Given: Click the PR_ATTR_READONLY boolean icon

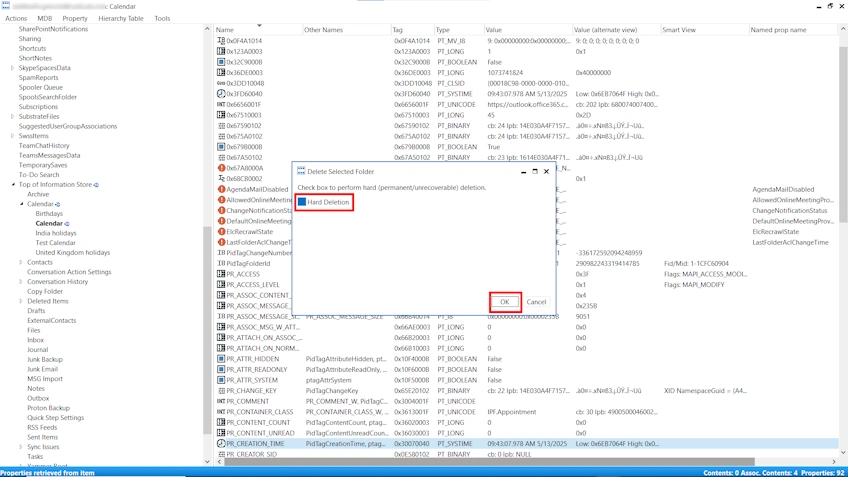Looking at the screenshot, I should click(221, 369).
